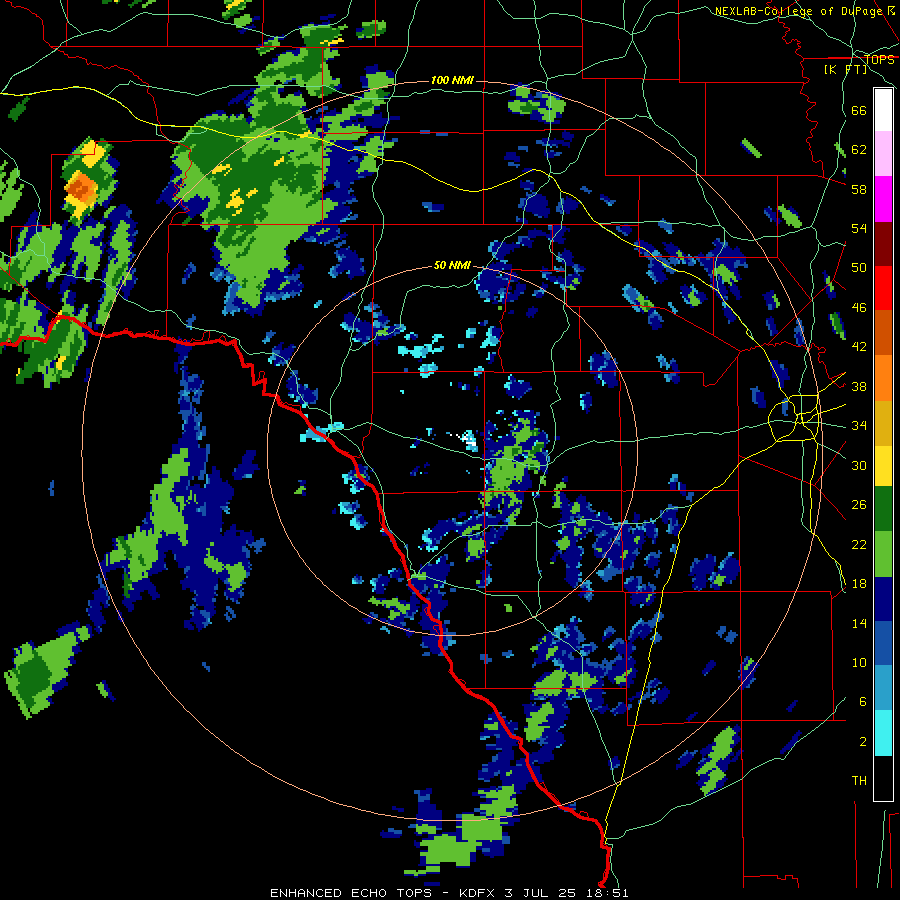Click the white 66 kft color swatch

coord(883,110)
